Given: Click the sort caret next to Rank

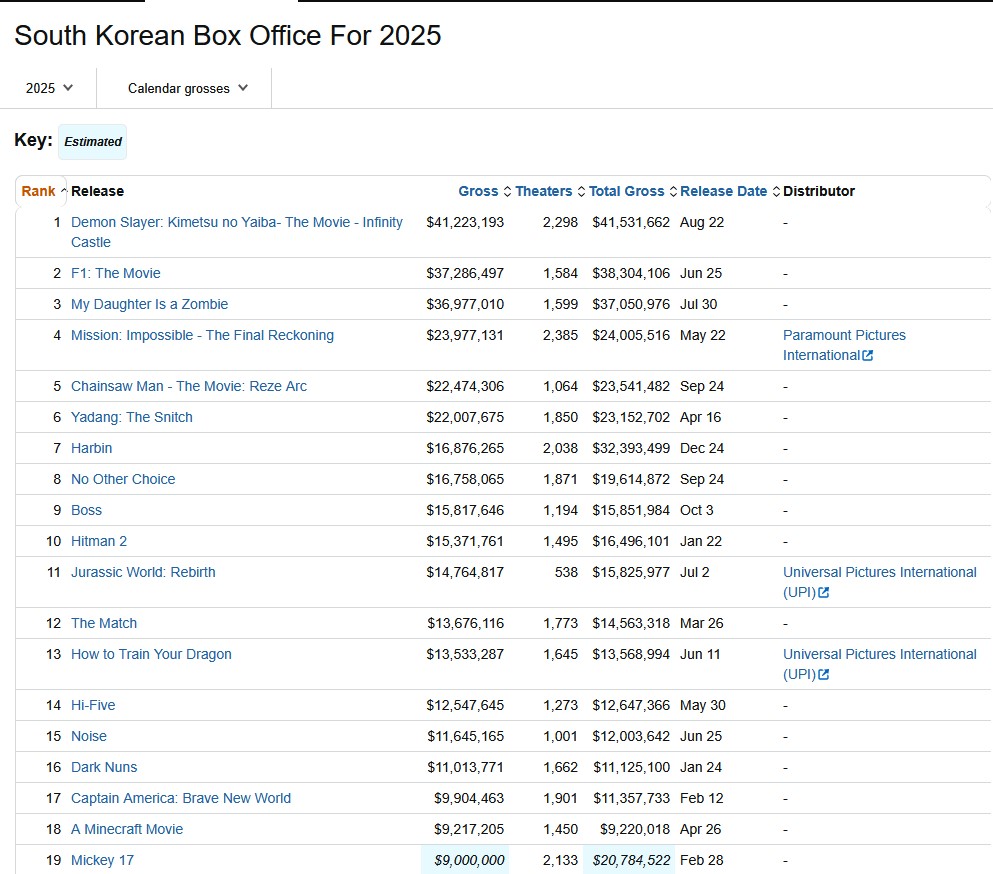Looking at the screenshot, I should (63, 191).
